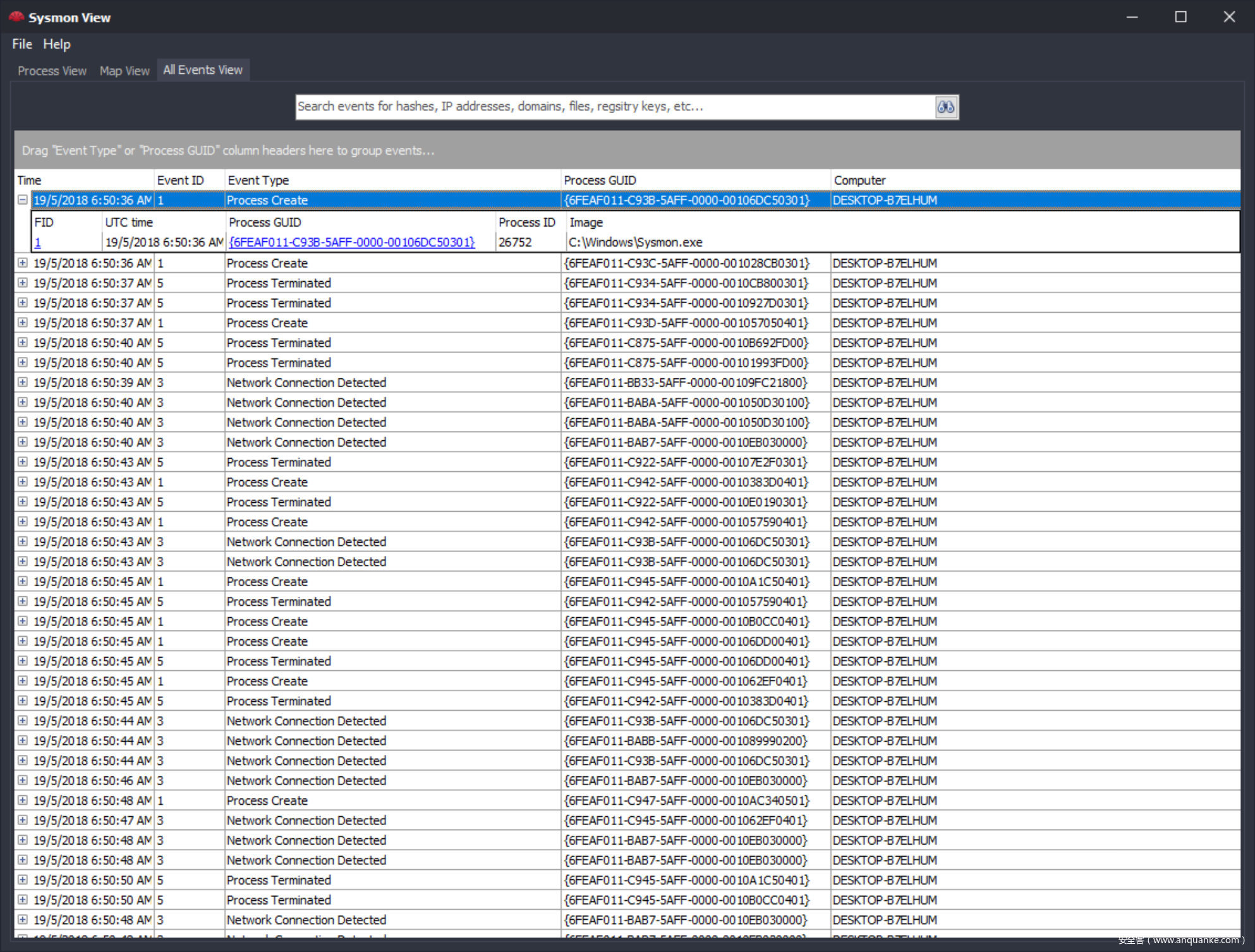Expand the 6:50:48 Process Create row
1255x952 pixels.
(23, 800)
